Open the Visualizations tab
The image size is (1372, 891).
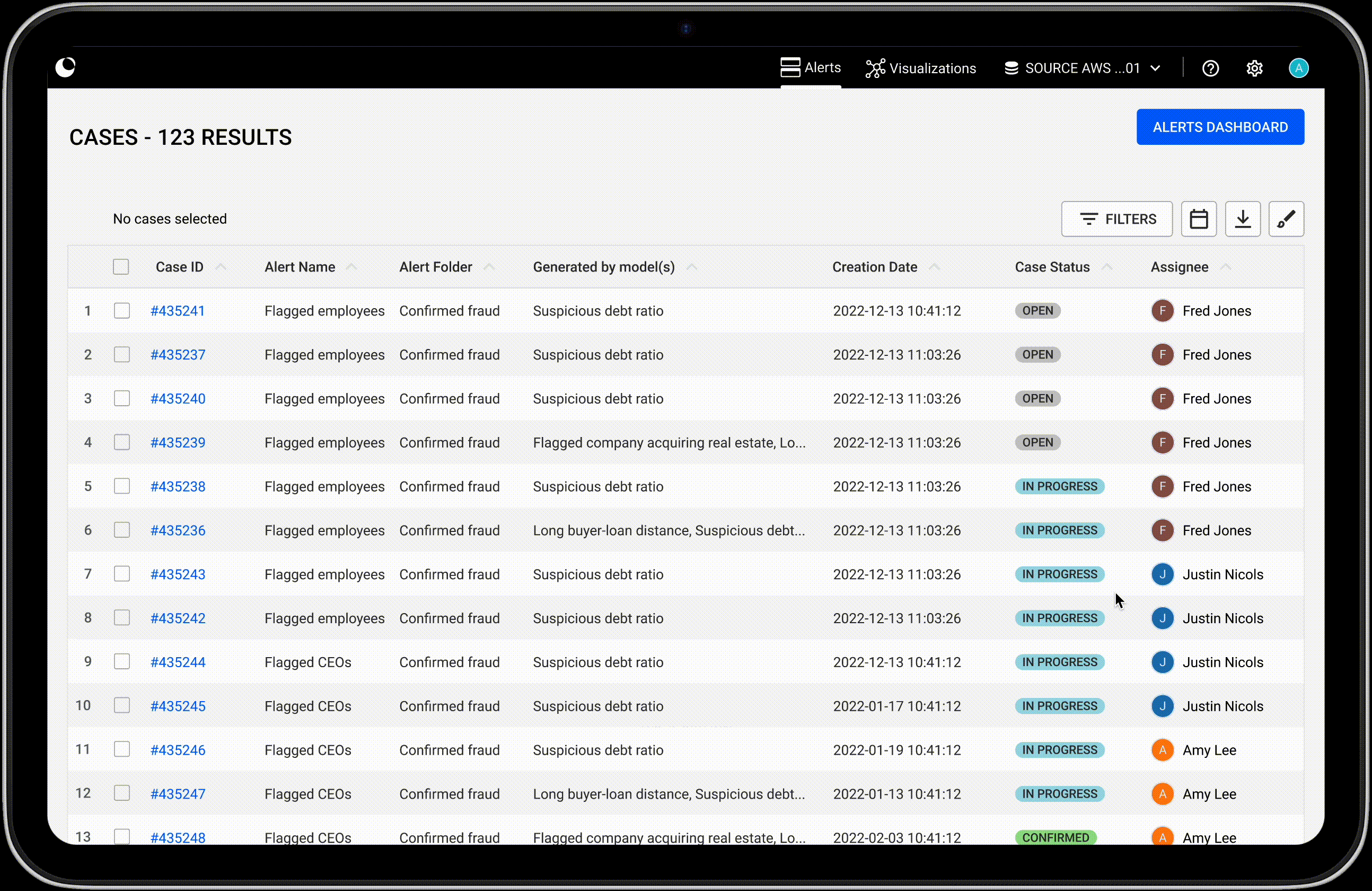pyautogui.click(x=921, y=68)
